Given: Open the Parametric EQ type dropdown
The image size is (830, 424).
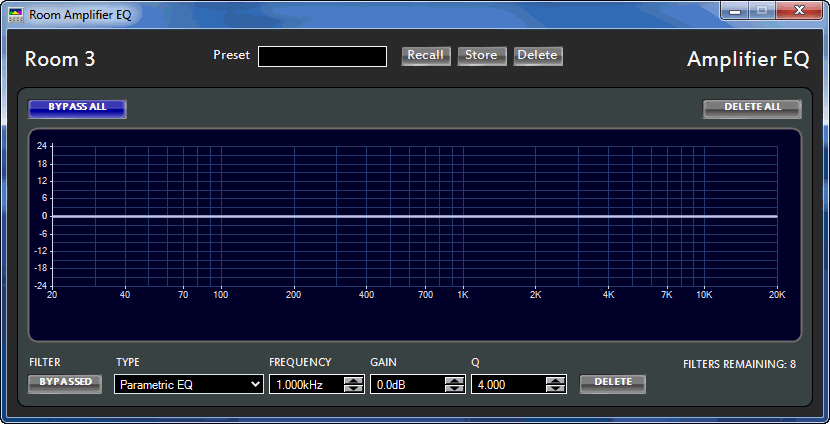Looking at the screenshot, I should click(189, 384).
